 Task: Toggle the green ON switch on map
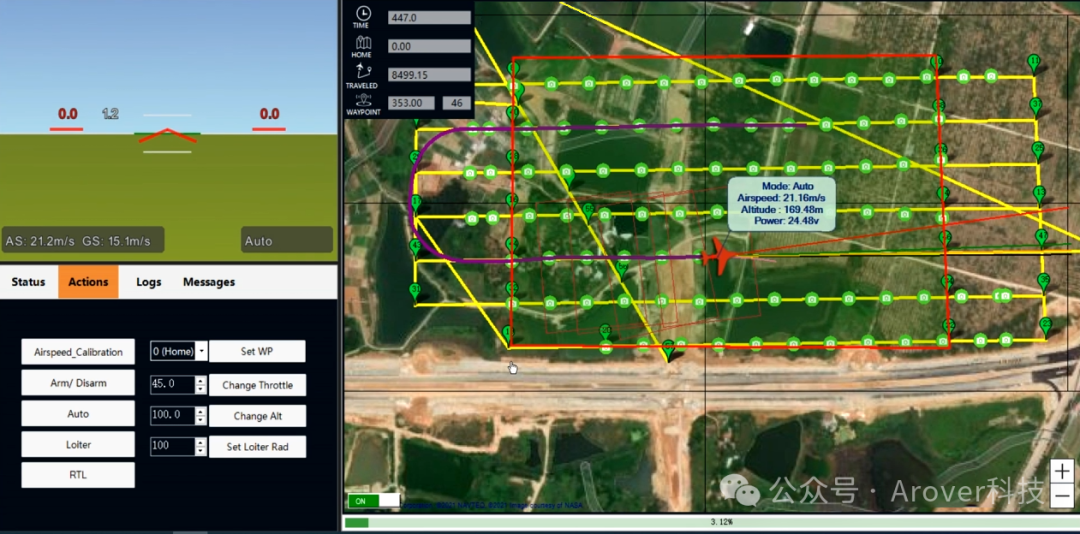point(372,500)
